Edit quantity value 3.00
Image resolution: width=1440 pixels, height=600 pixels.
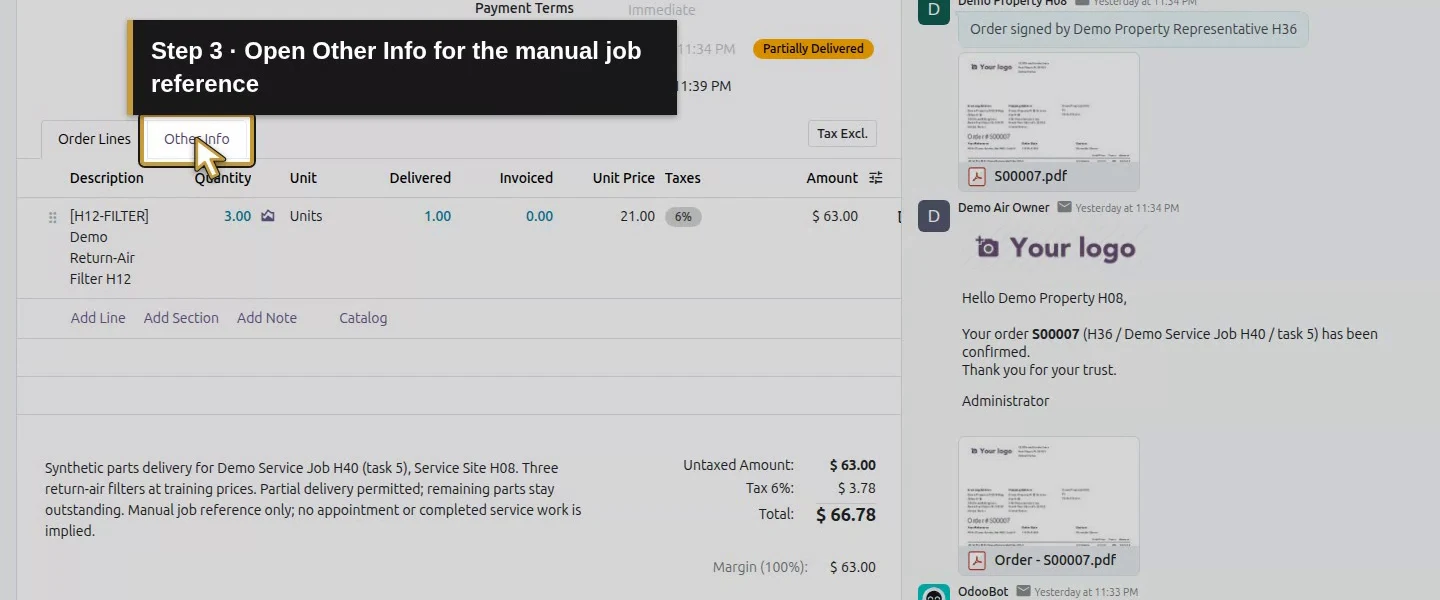tap(237, 216)
